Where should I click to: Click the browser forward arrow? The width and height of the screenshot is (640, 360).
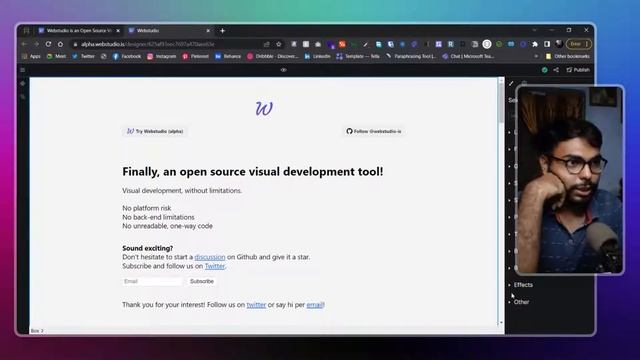(x=36, y=44)
